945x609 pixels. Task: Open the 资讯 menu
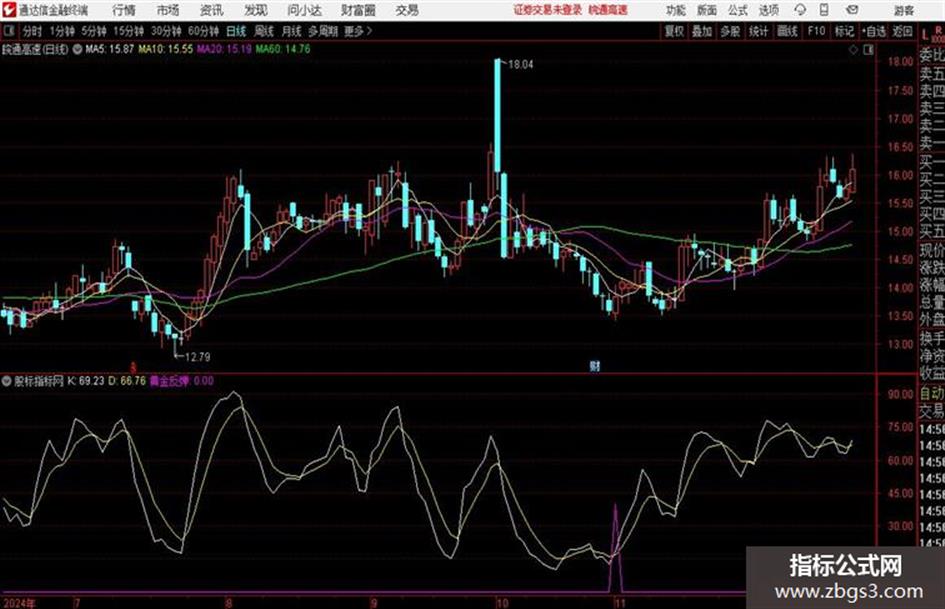coord(212,10)
